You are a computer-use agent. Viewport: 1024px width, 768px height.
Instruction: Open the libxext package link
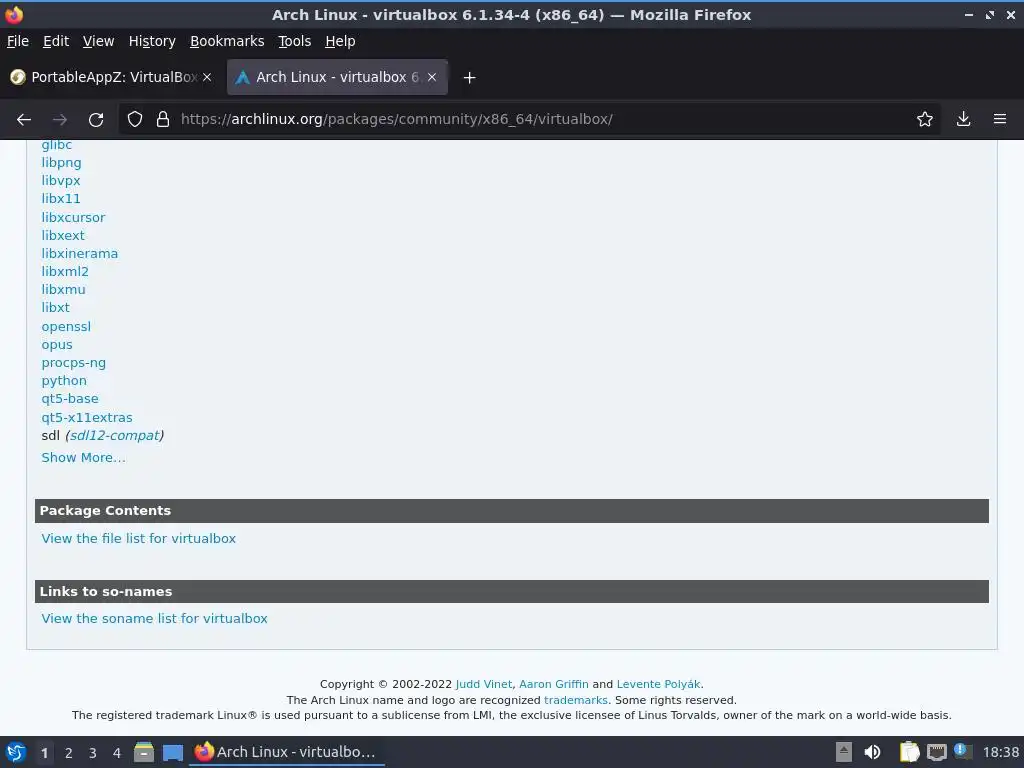pyautogui.click(x=63, y=235)
